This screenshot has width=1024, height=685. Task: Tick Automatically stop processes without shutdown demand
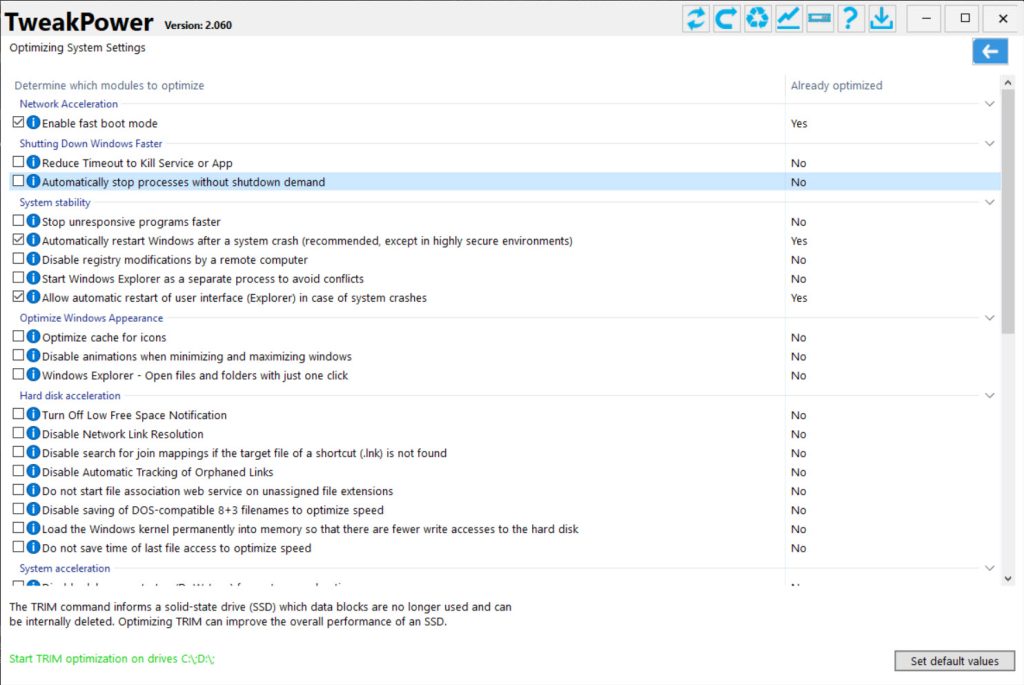tap(18, 181)
